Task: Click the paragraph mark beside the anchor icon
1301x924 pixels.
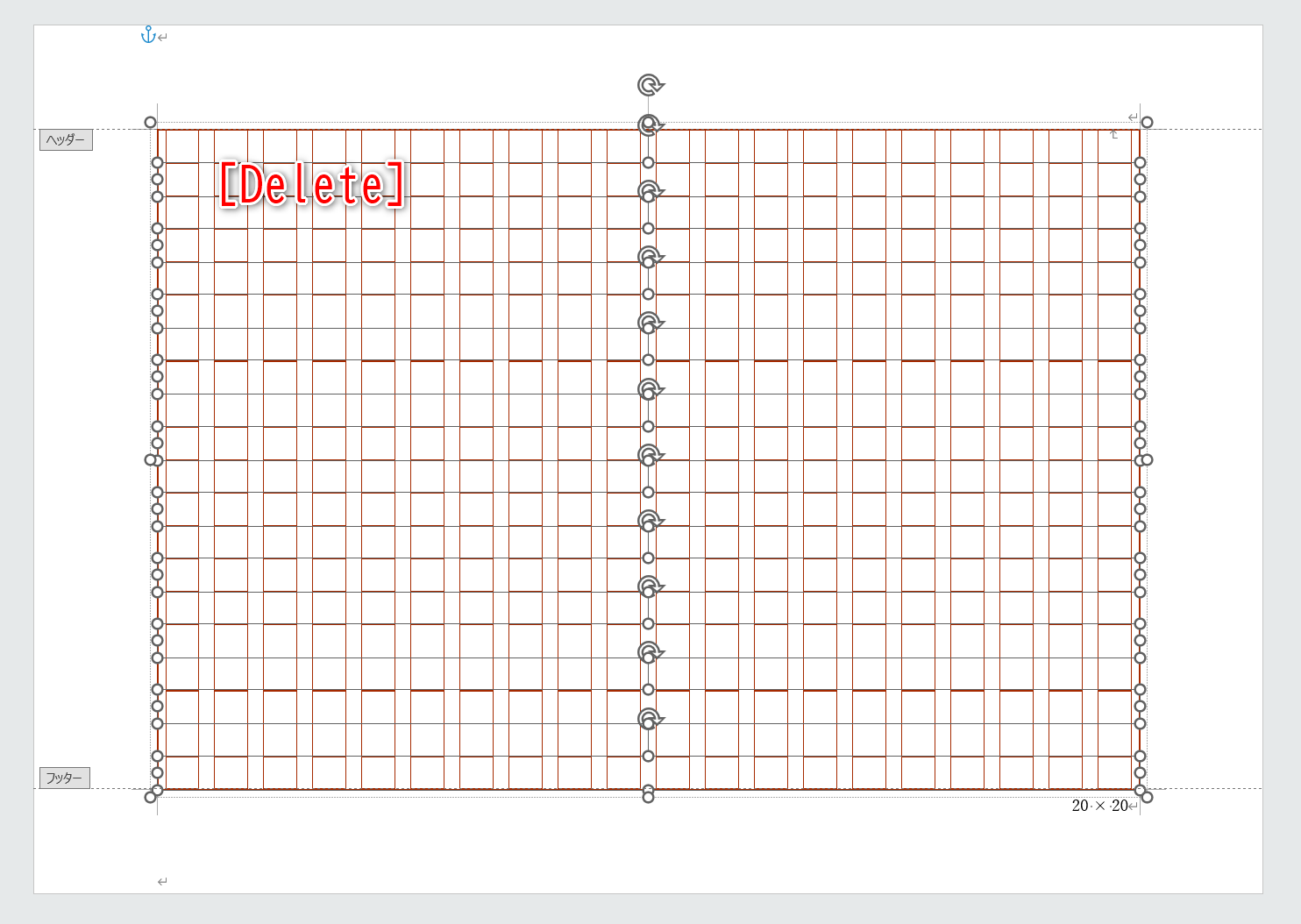Action: click(161, 39)
